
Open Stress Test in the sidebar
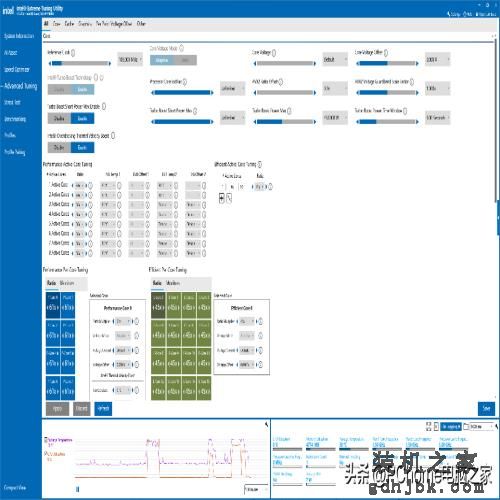click(12, 102)
